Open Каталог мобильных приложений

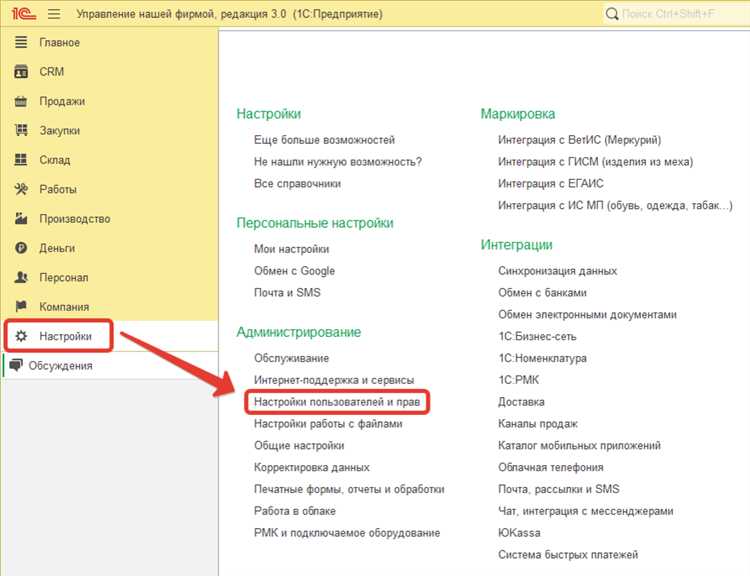[579, 445]
